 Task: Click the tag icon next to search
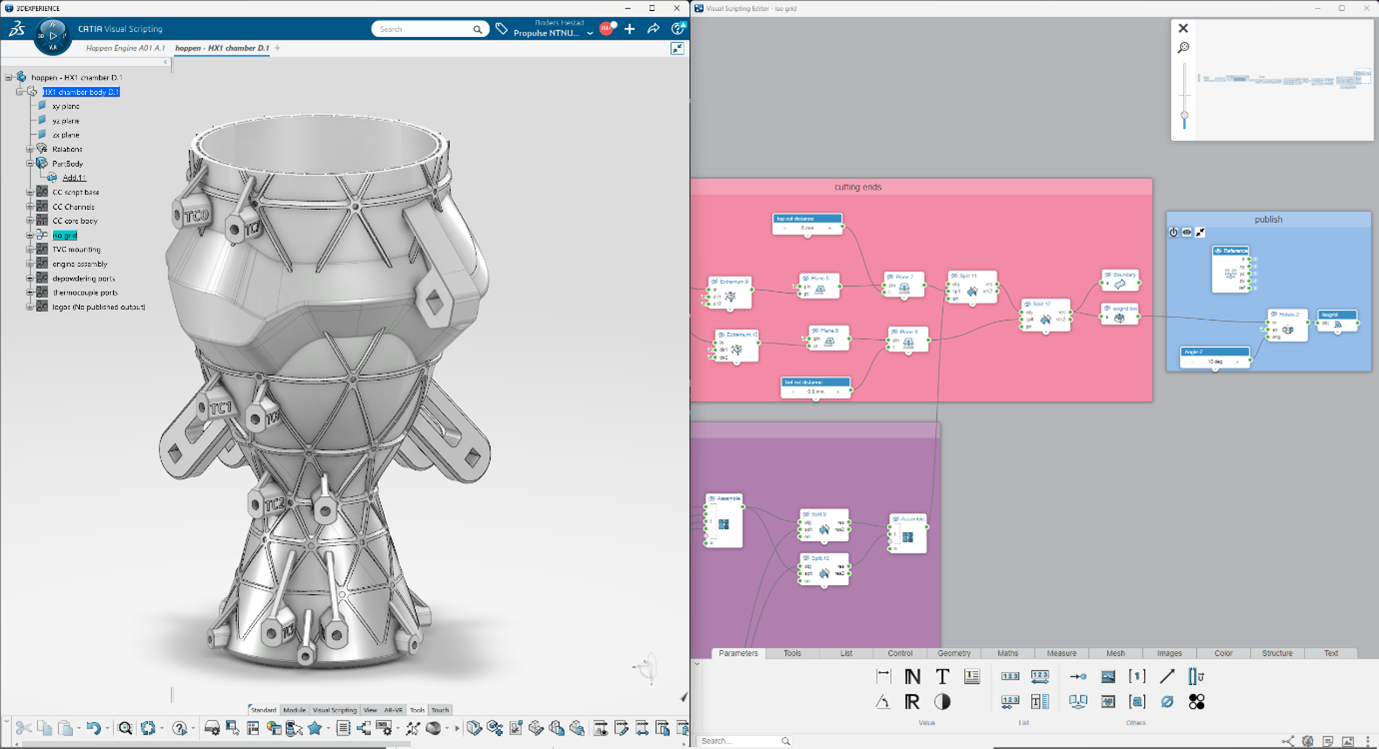click(501, 29)
